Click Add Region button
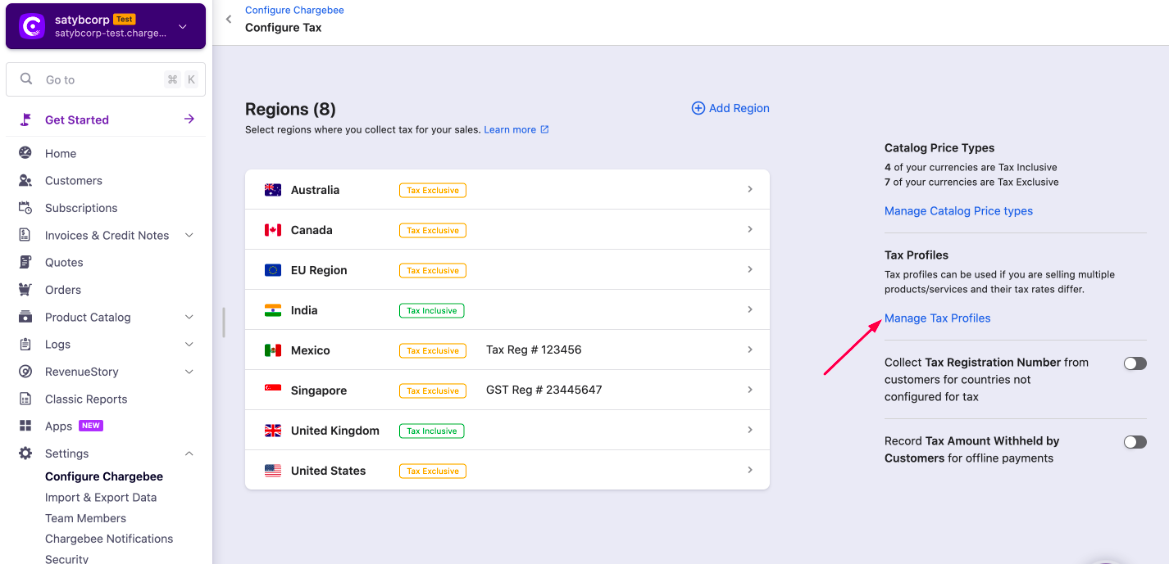 point(731,108)
